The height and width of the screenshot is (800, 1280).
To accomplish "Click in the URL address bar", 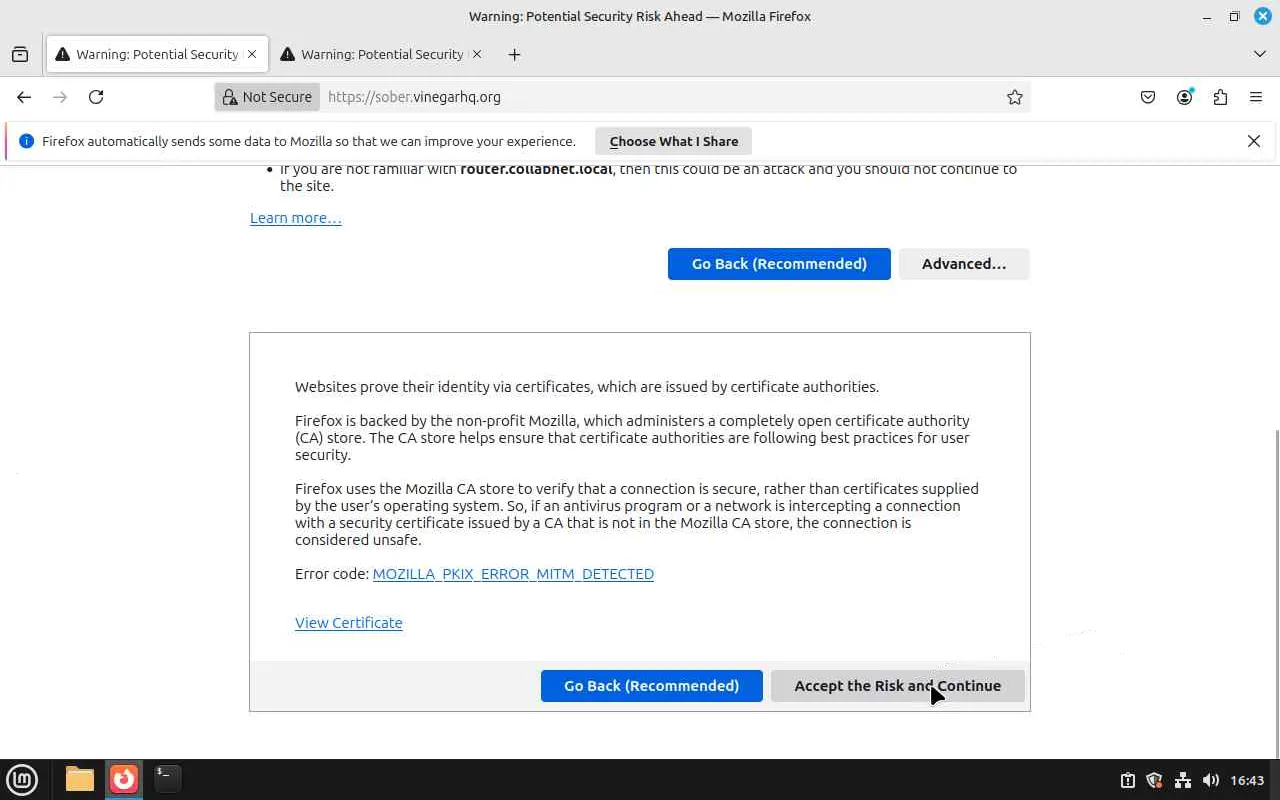I will tap(660, 97).
